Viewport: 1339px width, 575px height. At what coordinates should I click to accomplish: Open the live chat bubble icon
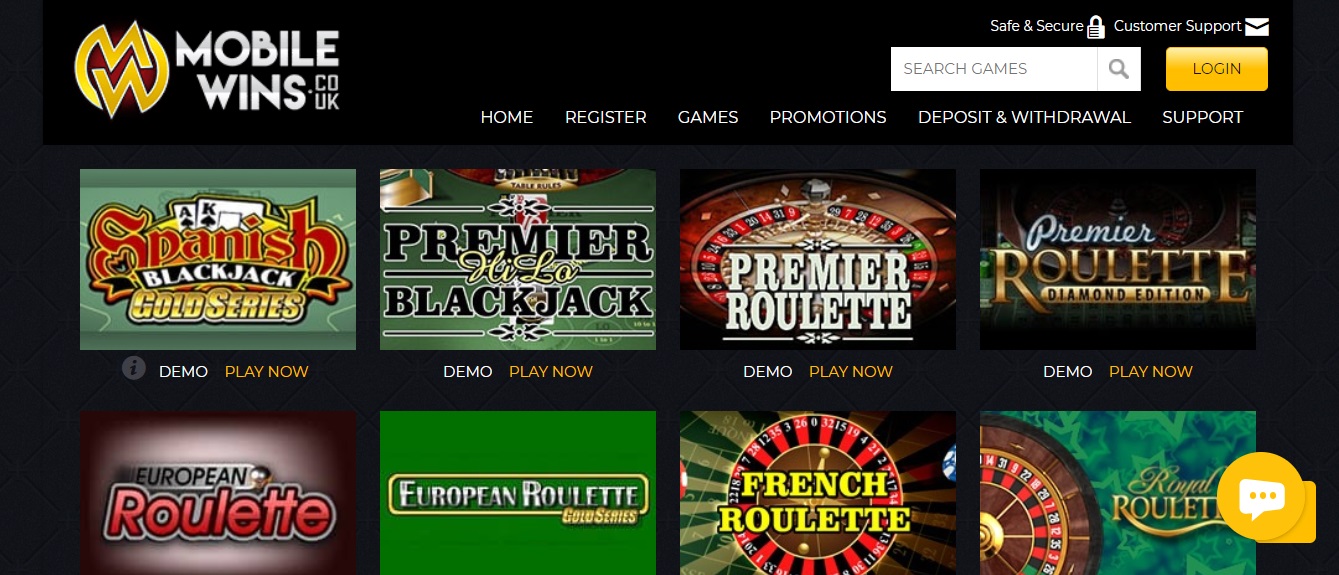1260,496
